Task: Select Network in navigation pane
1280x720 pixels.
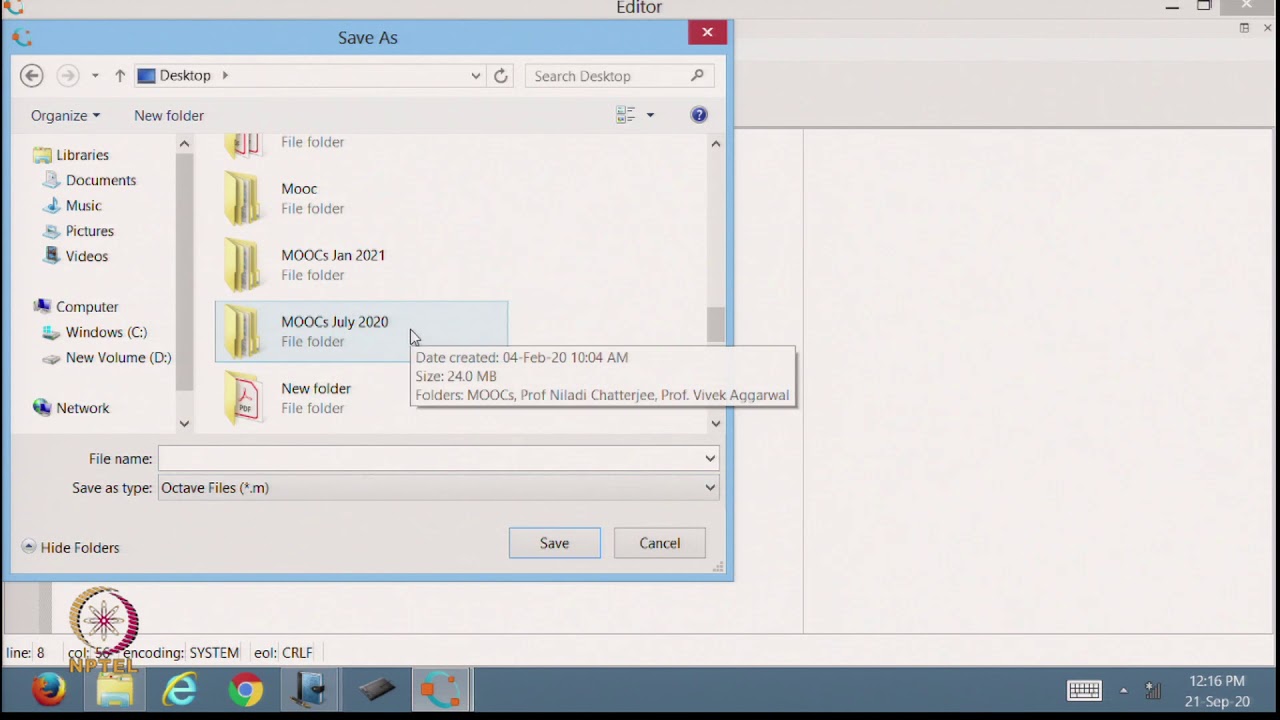Action: click(x=82, y=408)
